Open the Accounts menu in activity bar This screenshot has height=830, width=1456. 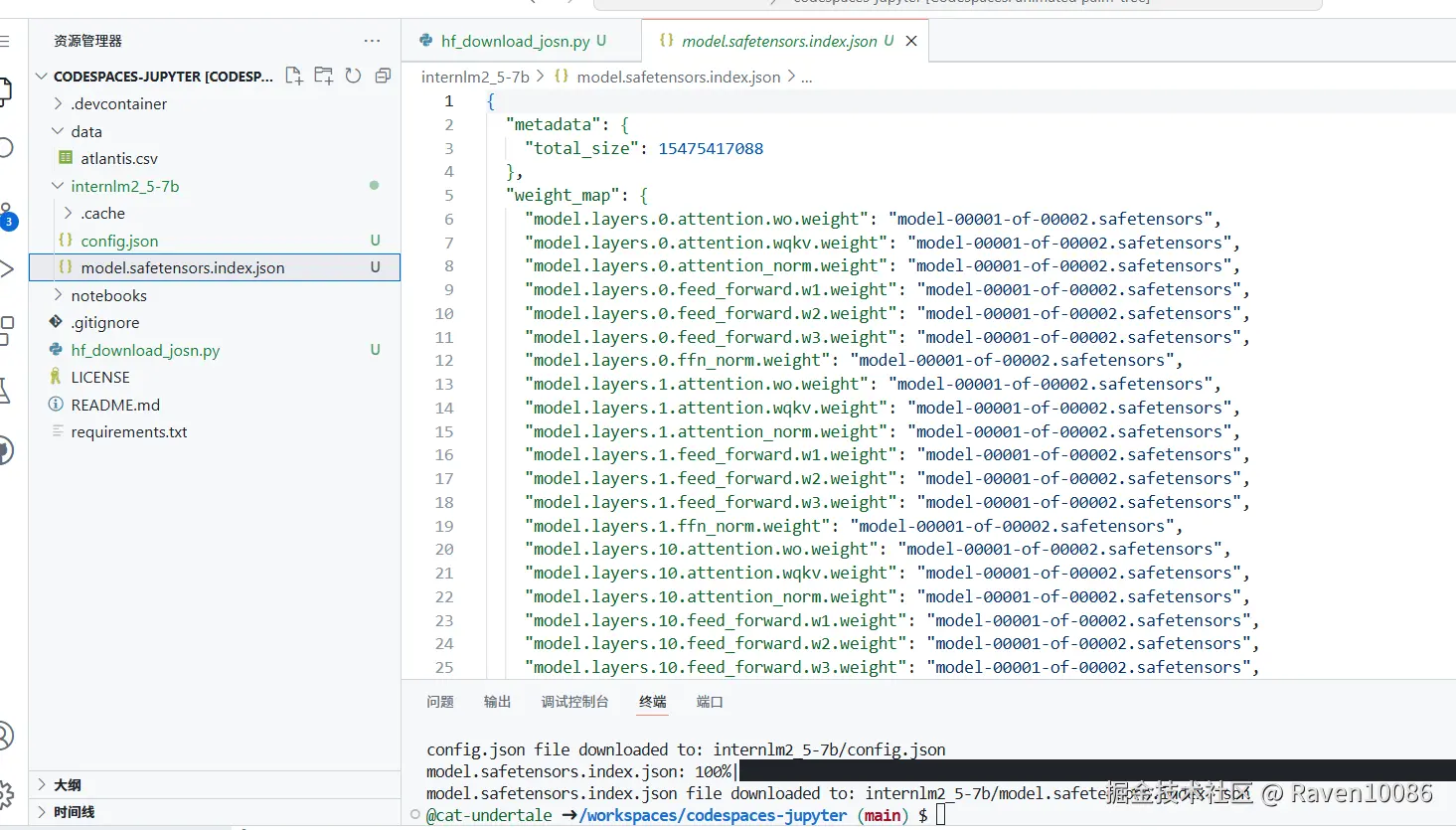(x=6, y=736)
